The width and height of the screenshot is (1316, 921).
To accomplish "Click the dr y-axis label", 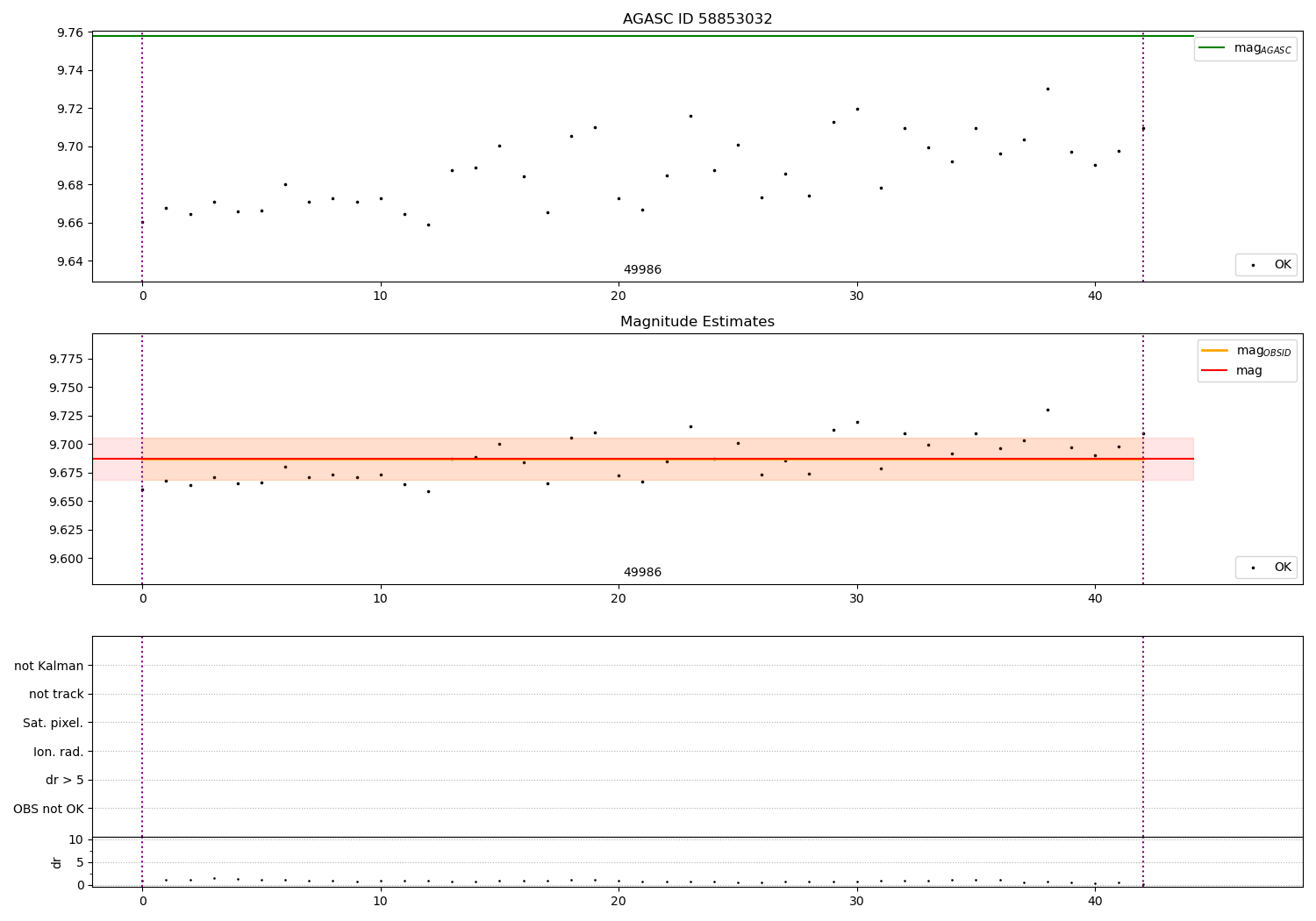I will coord(57,862).
